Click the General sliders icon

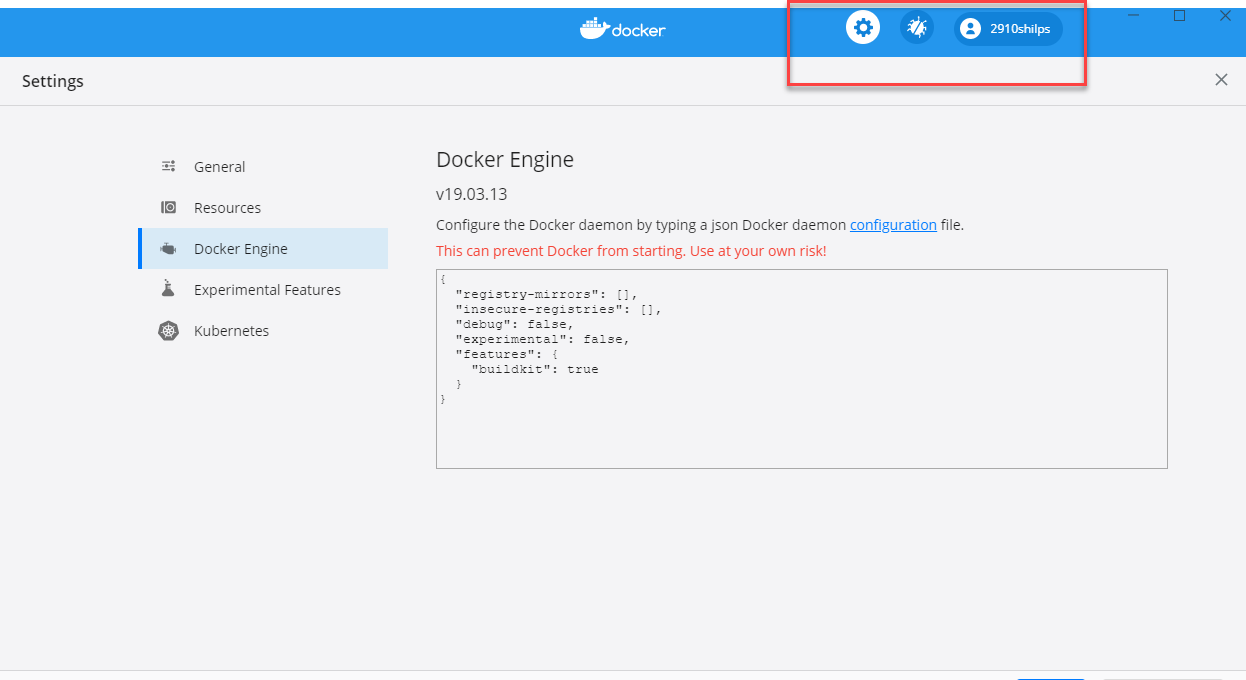click(x=169, y=167)
